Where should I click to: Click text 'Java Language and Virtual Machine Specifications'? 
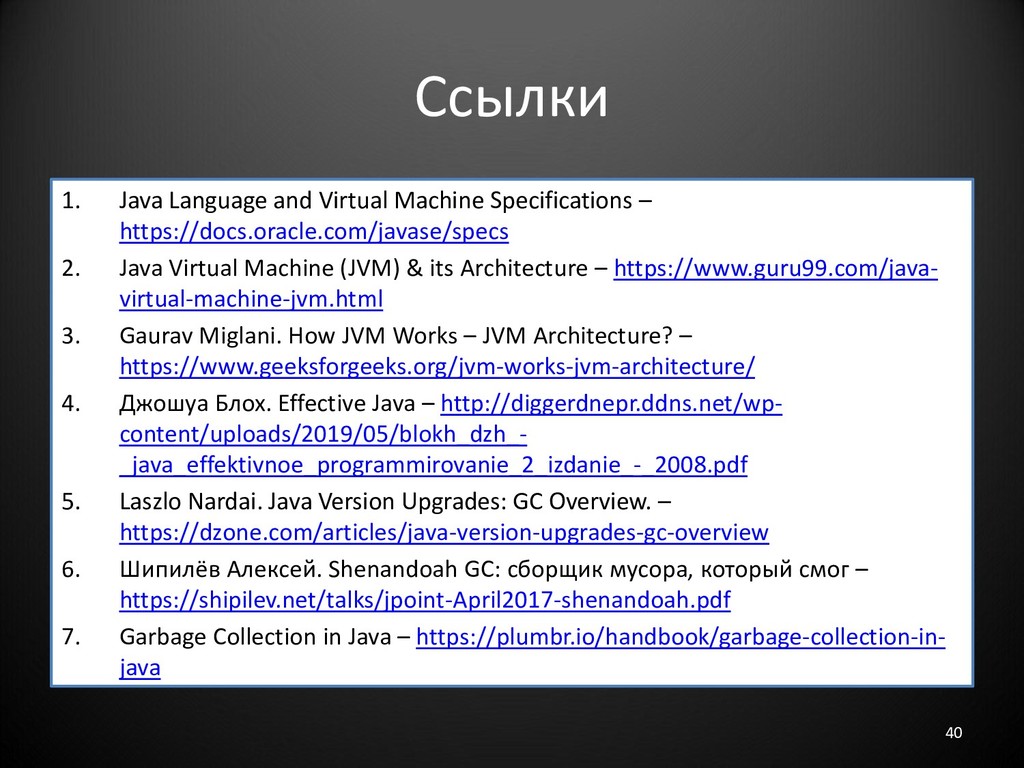coord(376,200)
